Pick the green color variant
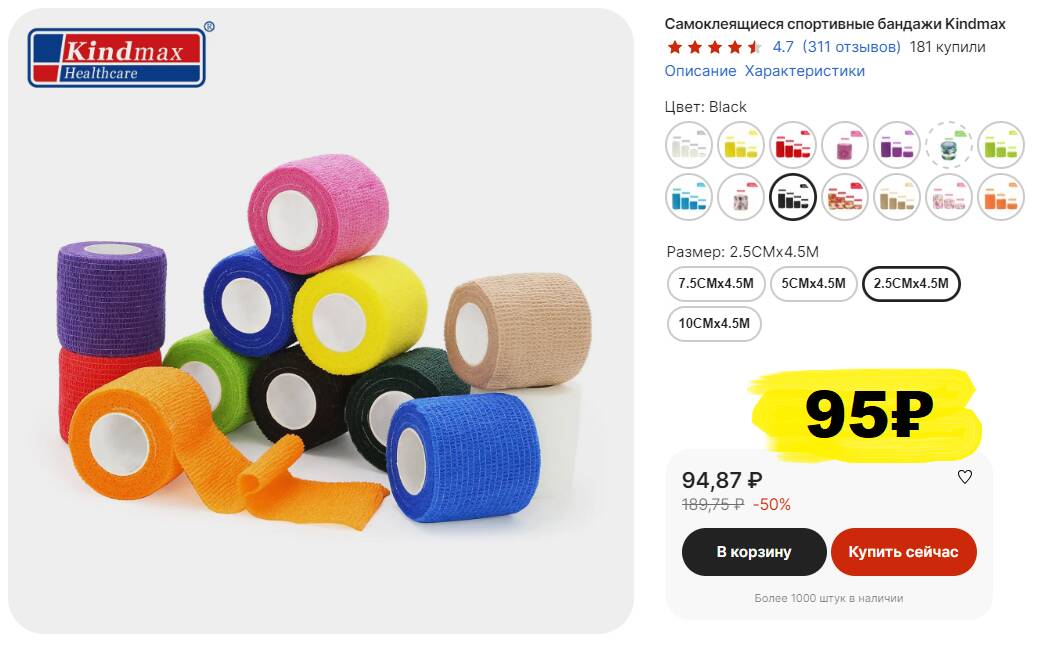The height and width of the screenshot is (653, 1048). click(1001, 144)
